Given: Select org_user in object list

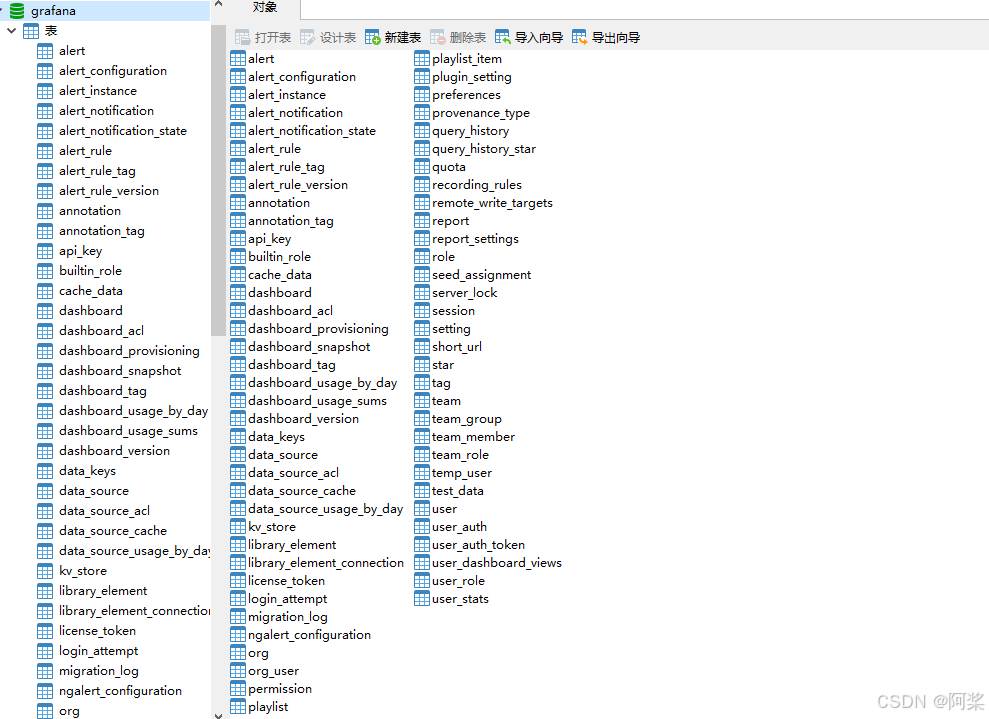Looking at the screenshot, I should tap(274, 671).
